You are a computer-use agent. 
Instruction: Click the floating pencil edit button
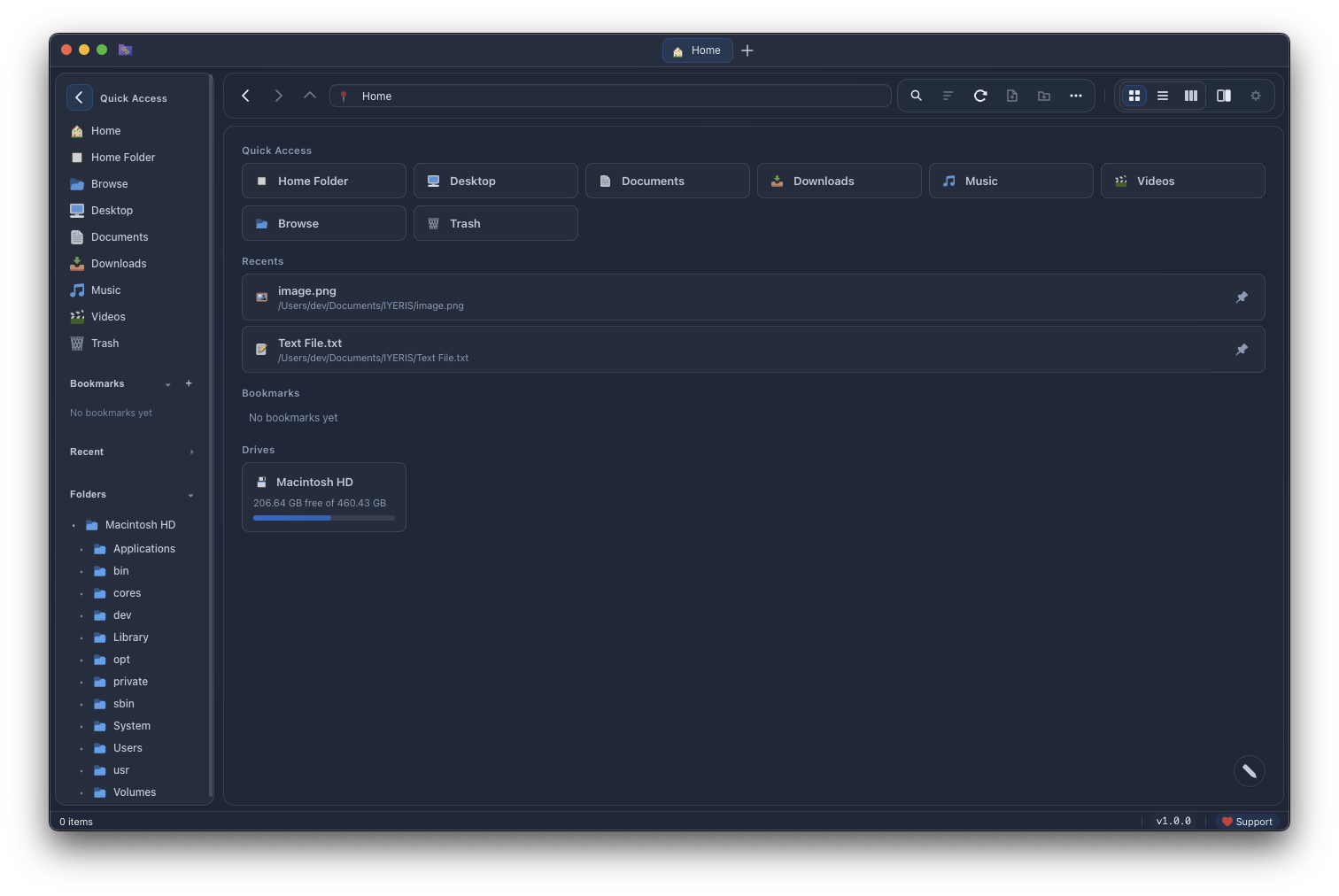1250,771
